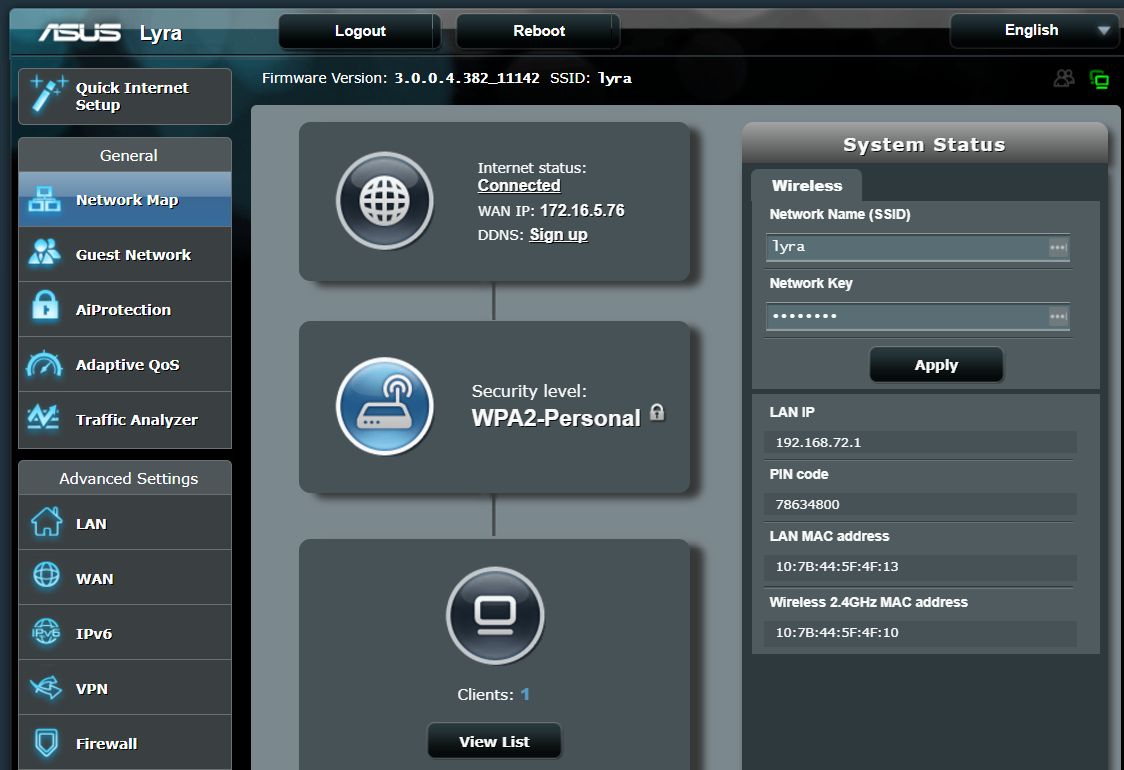Open the English language dropdown

(1034, 30)
